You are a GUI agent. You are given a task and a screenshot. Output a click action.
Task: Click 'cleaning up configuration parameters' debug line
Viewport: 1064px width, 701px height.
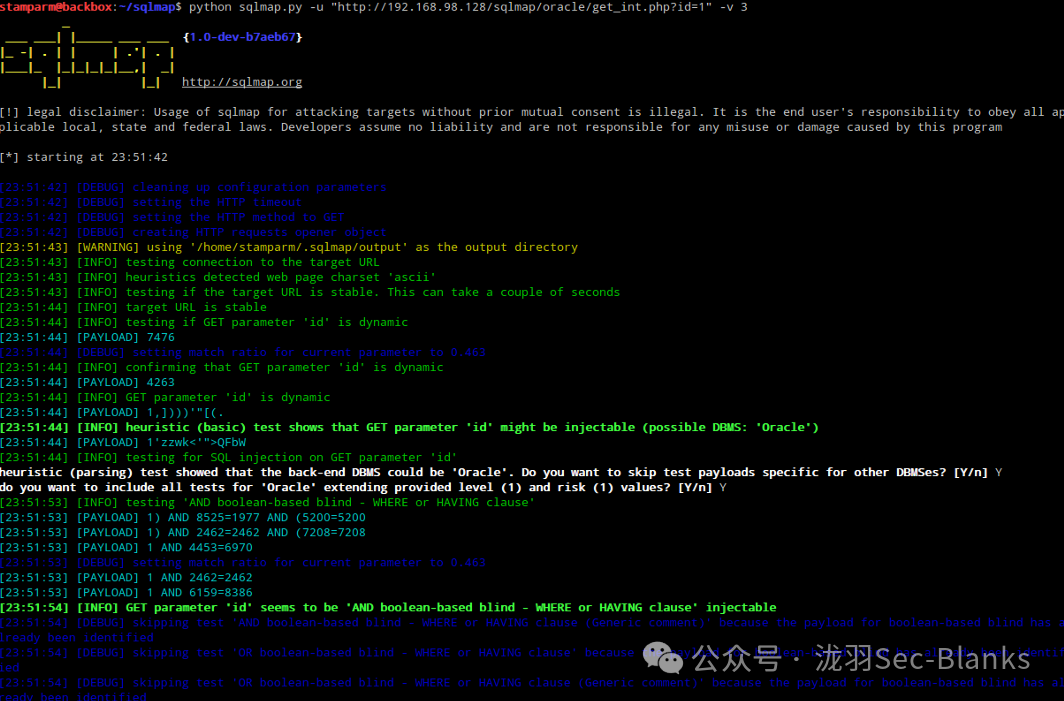pyautogui.click(x=193, y=187)
